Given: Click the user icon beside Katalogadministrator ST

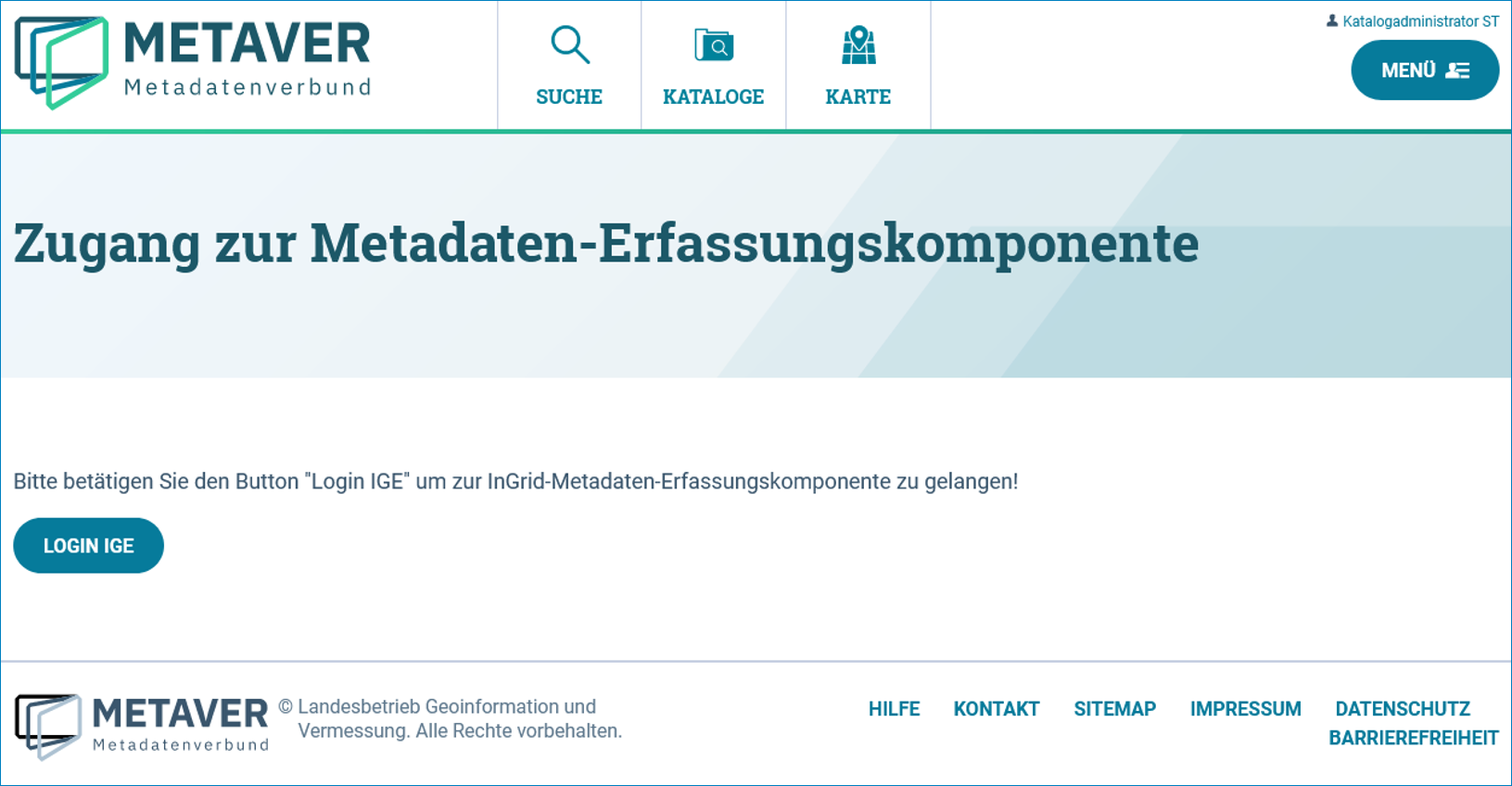Looking at the screenshot, I should pos(1332,20).
